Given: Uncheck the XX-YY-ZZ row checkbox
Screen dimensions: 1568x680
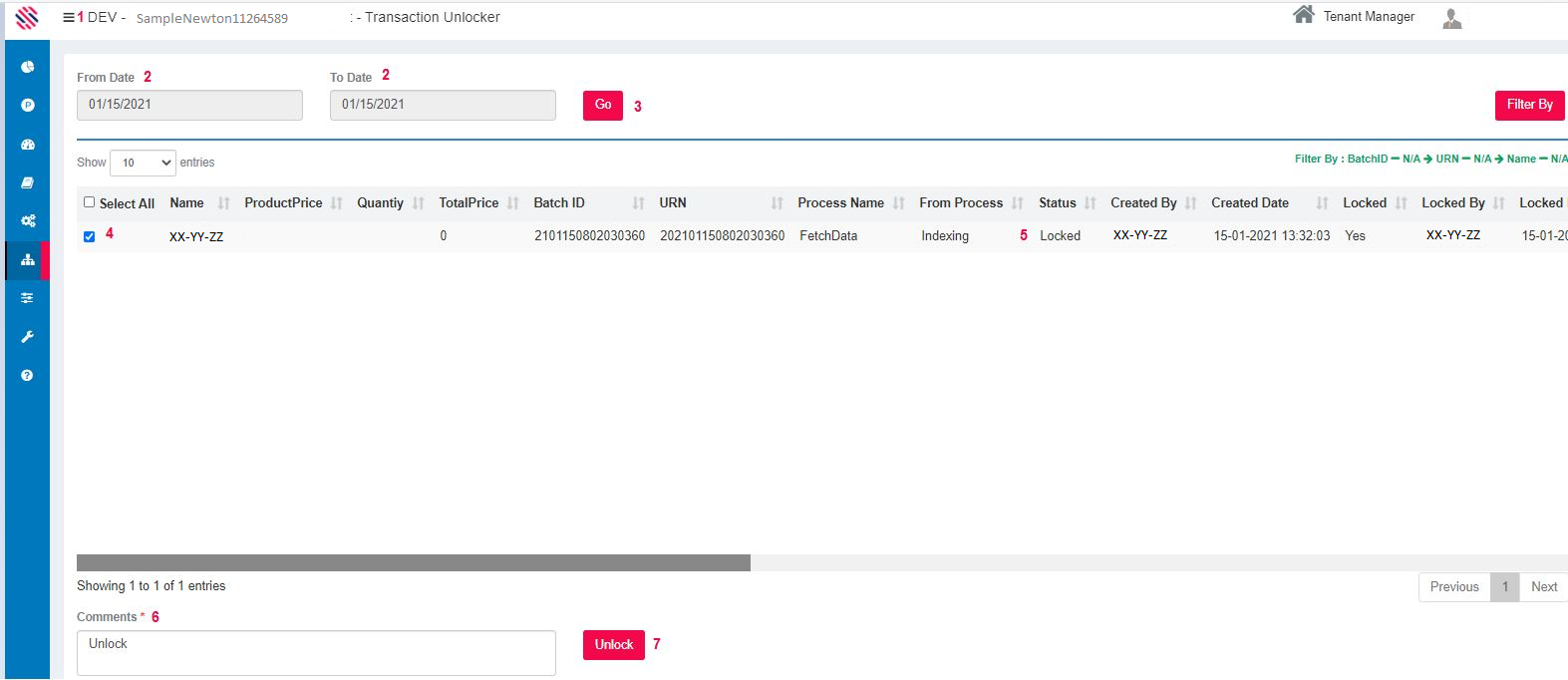Looking at the screenshot, I should coord(90,236).
